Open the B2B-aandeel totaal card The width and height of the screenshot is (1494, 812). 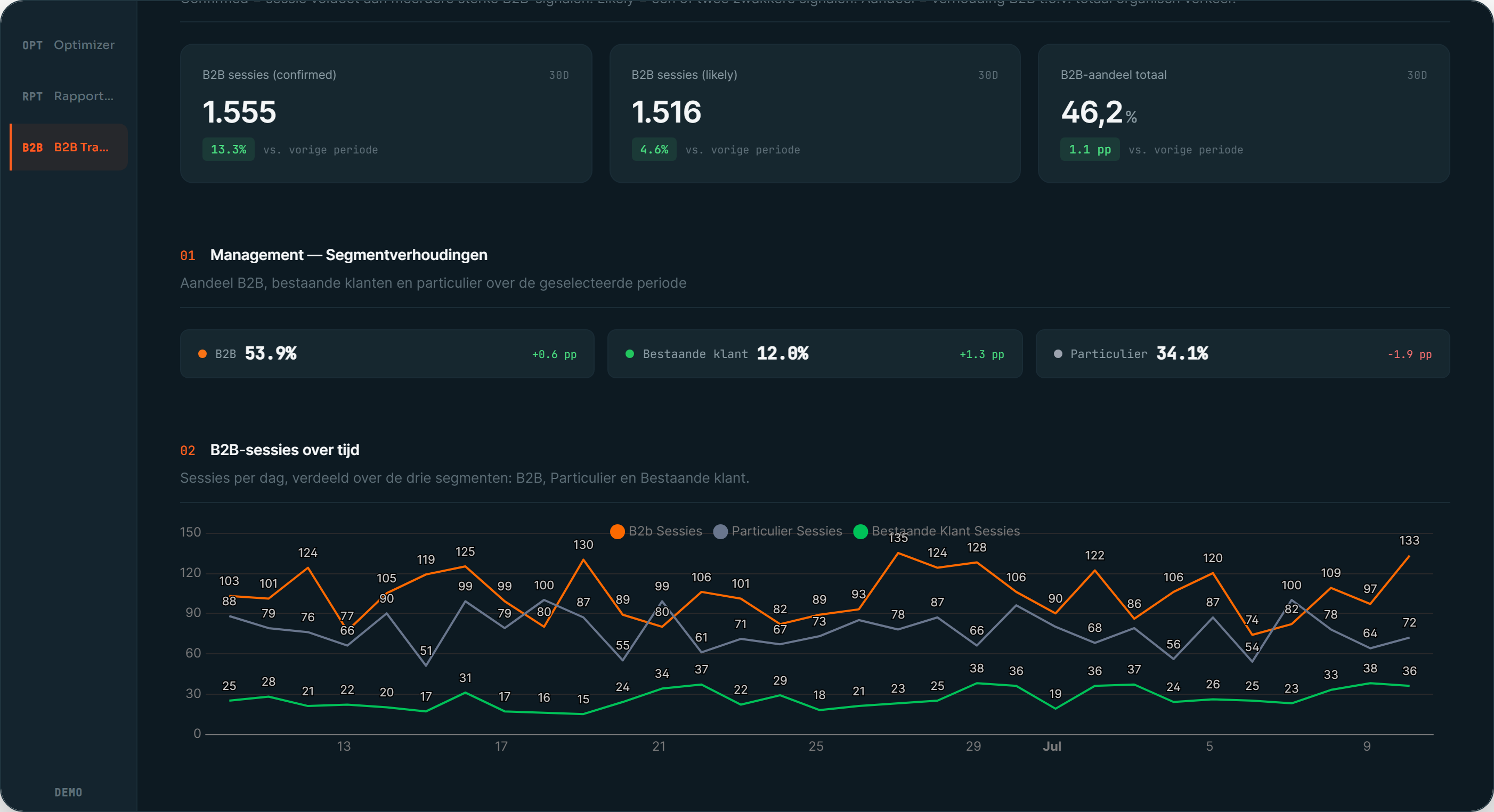[x=1244, y=113]
